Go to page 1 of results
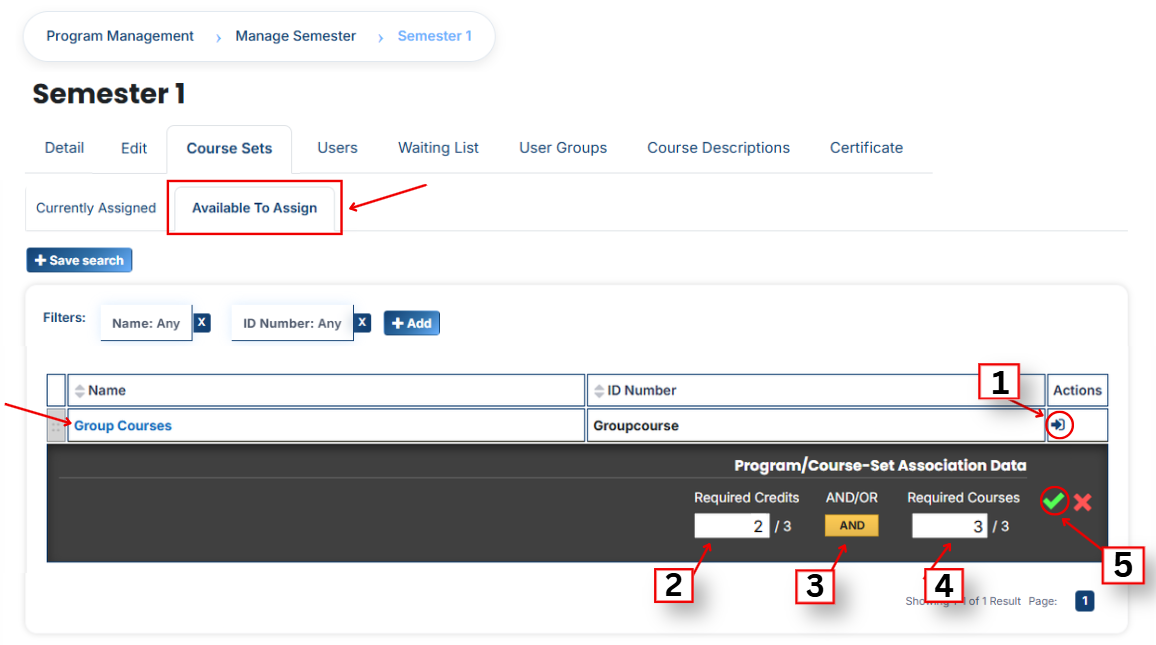 [x=1084, y=601]
